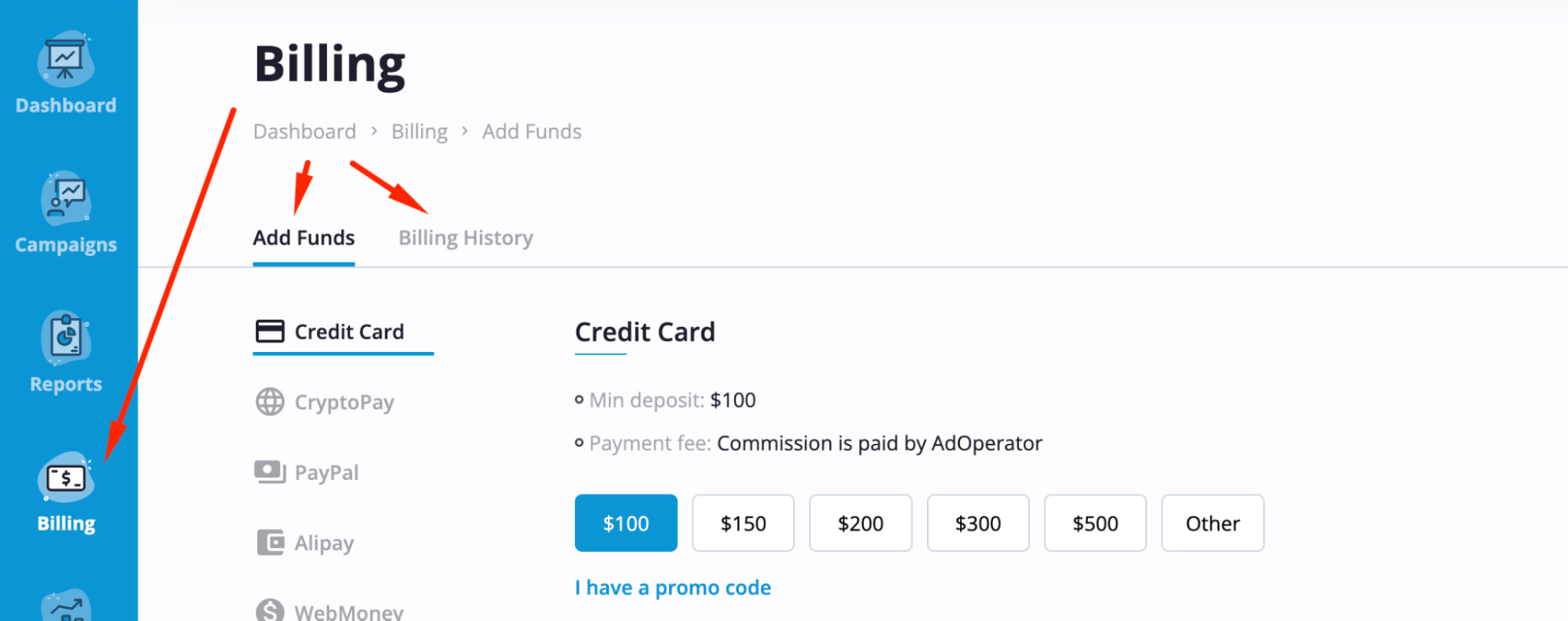Click the credit card icon in payment methods
The image size is (1568, 621).
pyautogui.click(x=270, y=332)
